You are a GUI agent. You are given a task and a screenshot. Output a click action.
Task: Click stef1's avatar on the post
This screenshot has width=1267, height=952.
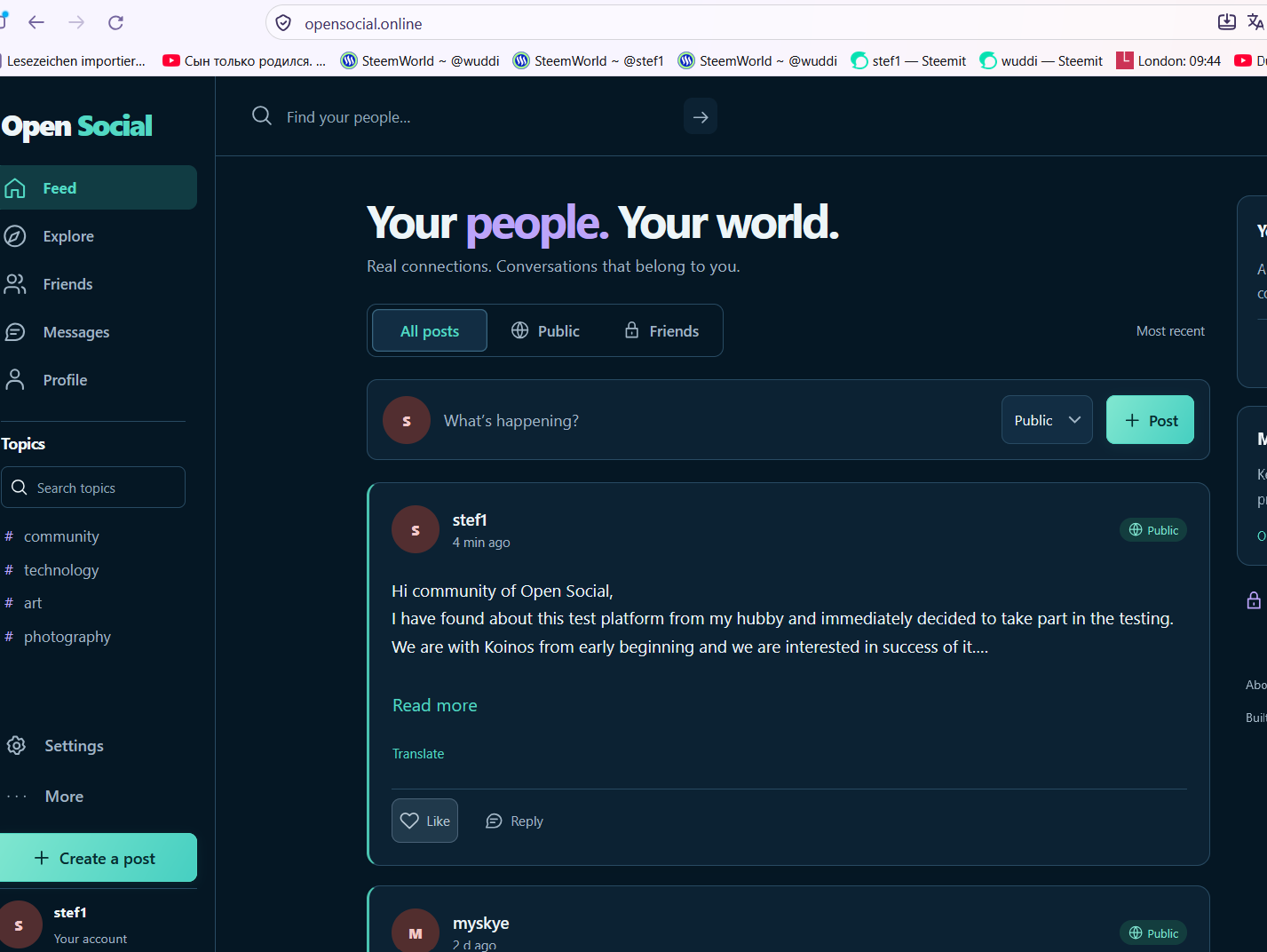[x=416, y=529]
